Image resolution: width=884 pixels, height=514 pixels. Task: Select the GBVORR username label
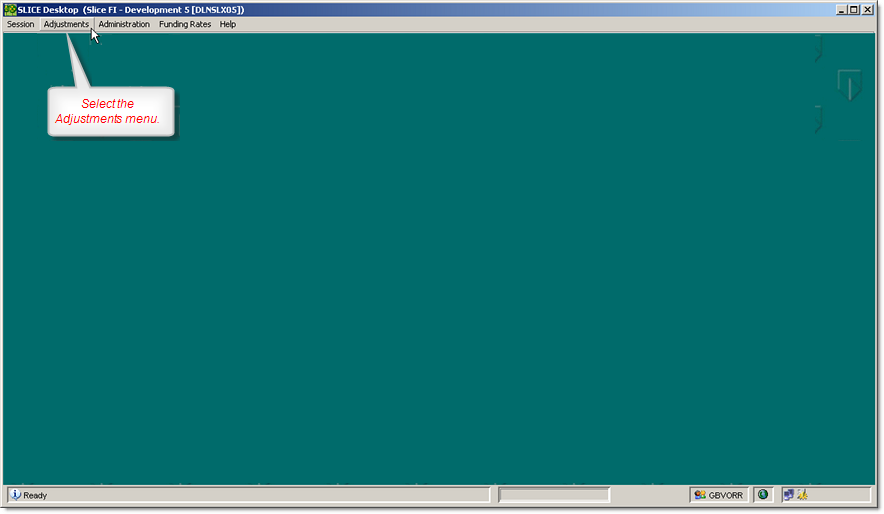[x=725, y=495]
